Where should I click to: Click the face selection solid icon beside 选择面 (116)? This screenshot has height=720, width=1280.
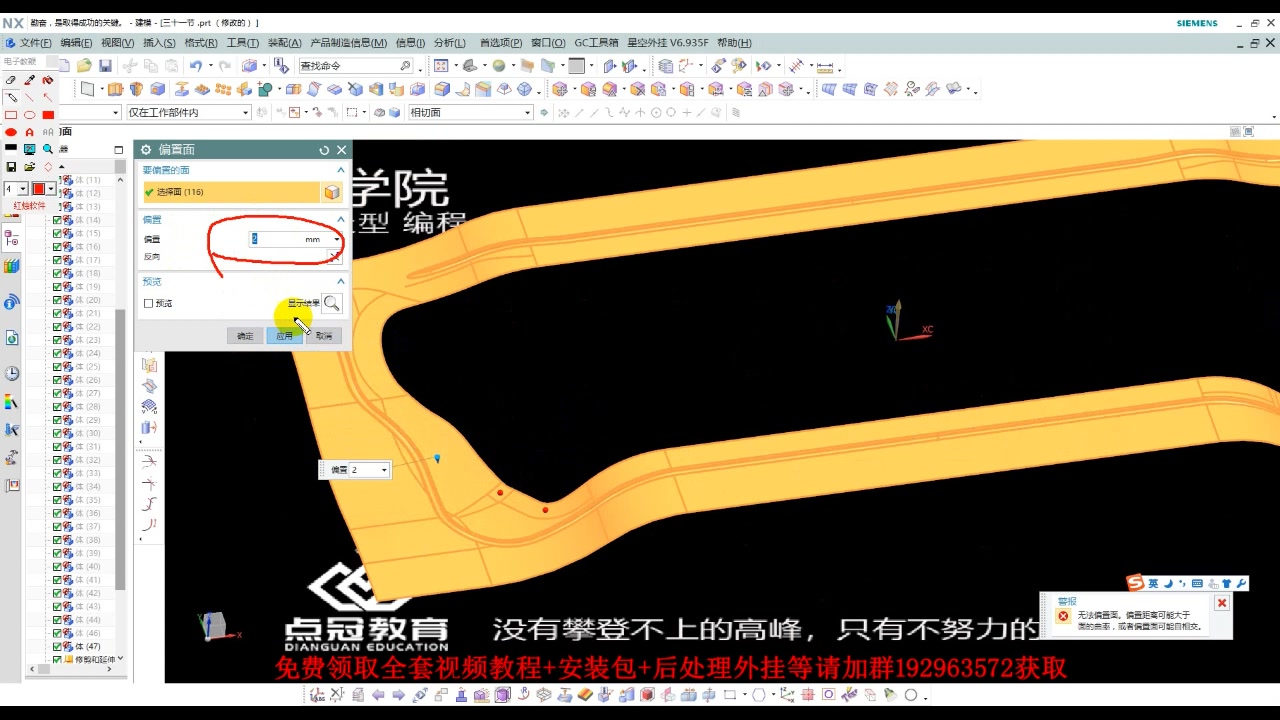pos(332,192)
